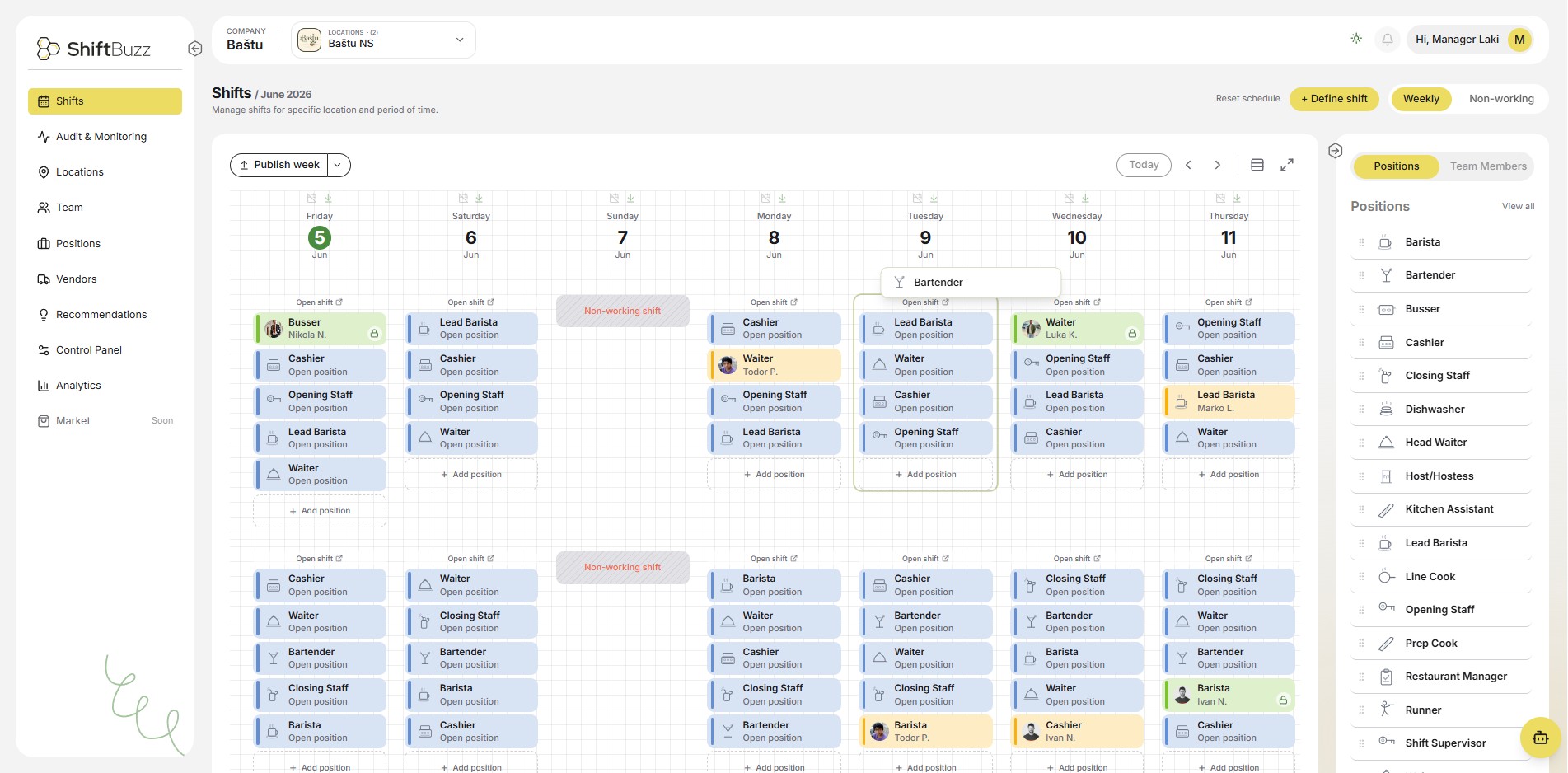Expand the calendar to fullscreen
1568x773 pixels.
[1287, 165]
